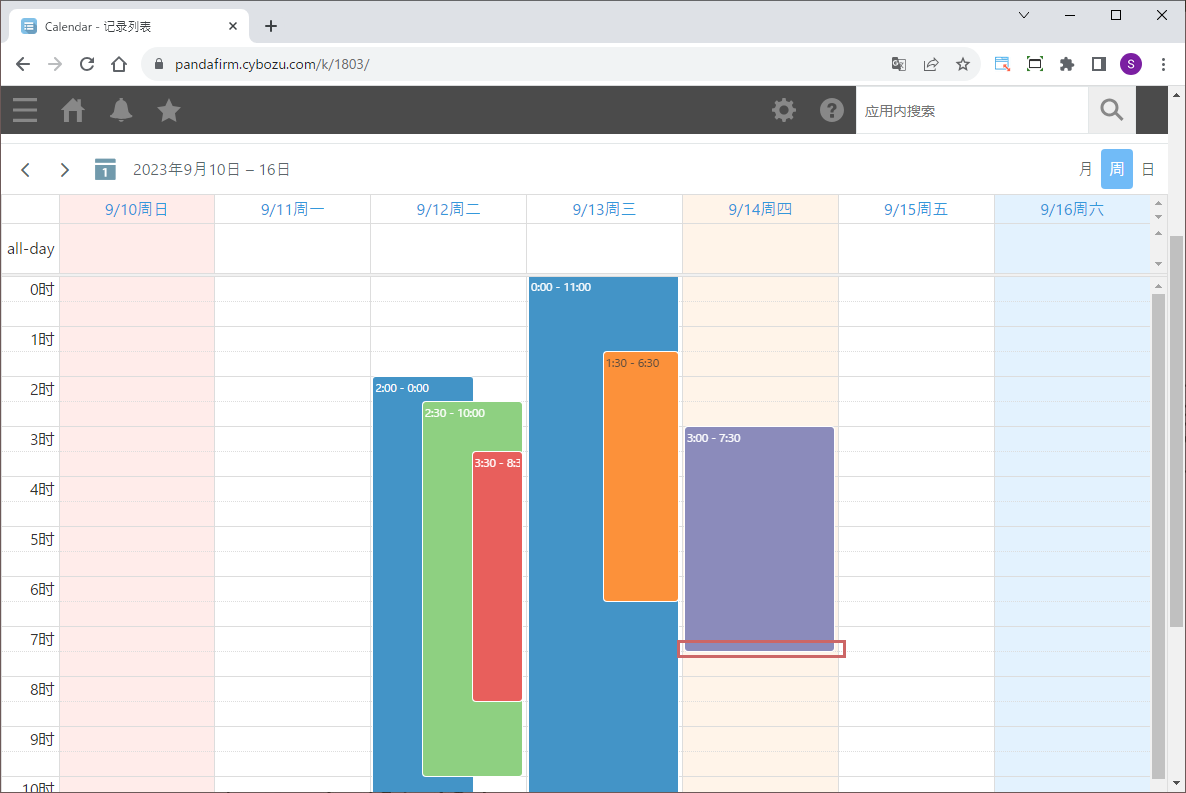The image size is (1186, 793).
Task: Go to the home portal icon
Action: pos(73,110)
